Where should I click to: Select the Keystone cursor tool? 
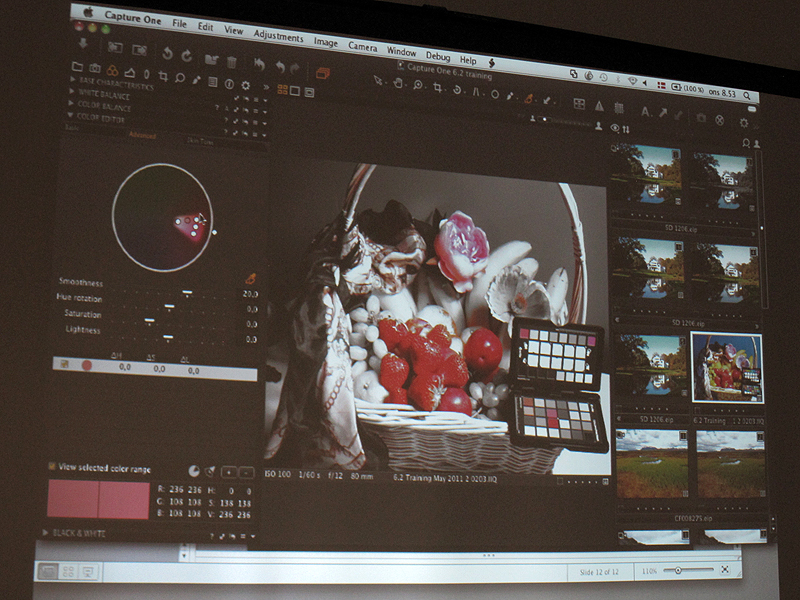click(x=476, y=92)
